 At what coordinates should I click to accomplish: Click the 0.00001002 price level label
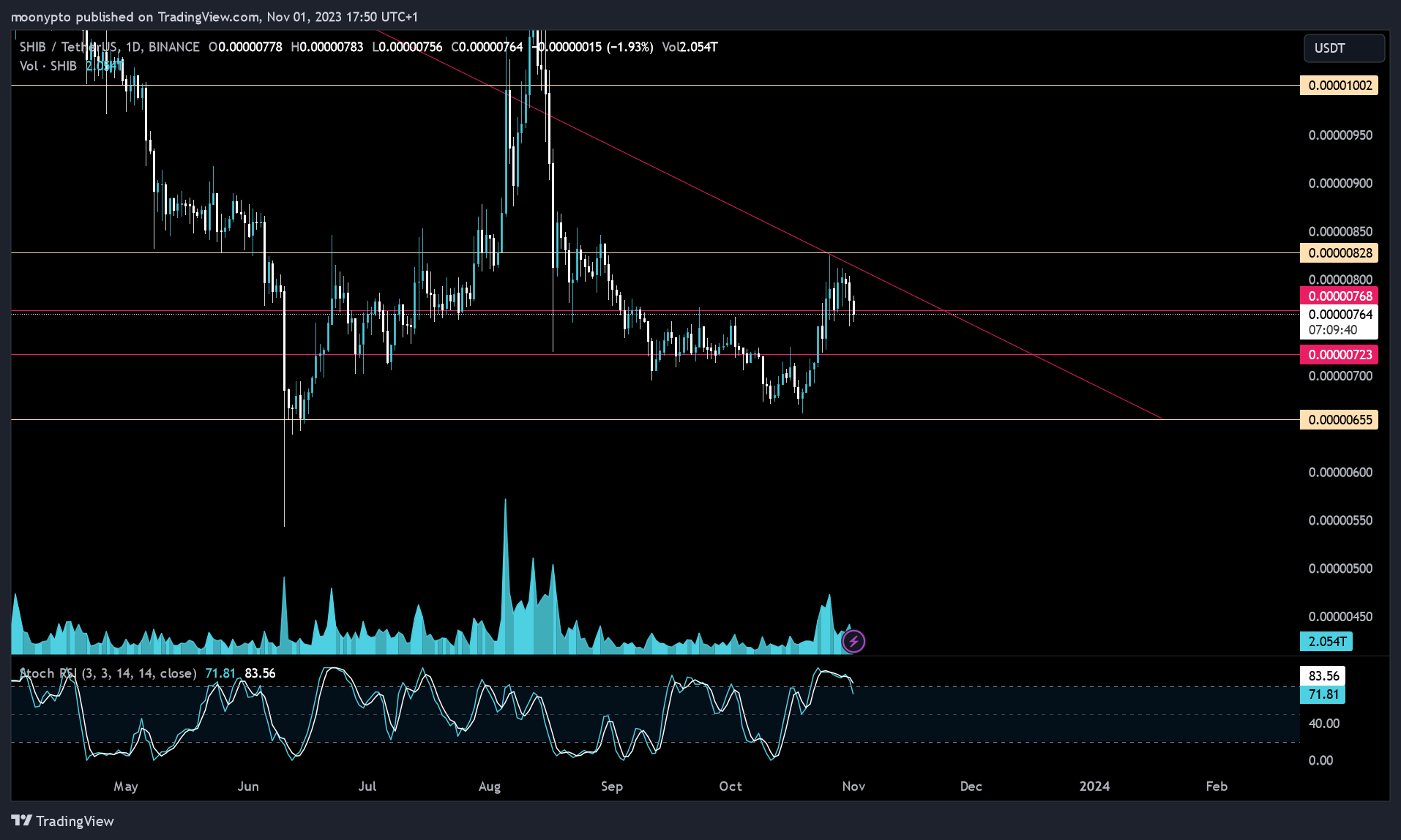1339,86
